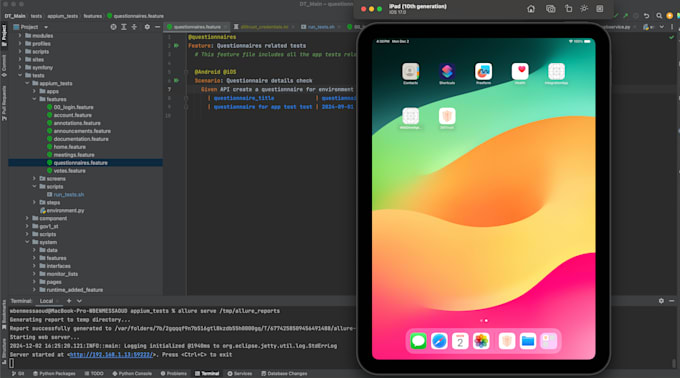Open run_tests.sh in Project tree
680x378 pixels.
tap(69, 194)
